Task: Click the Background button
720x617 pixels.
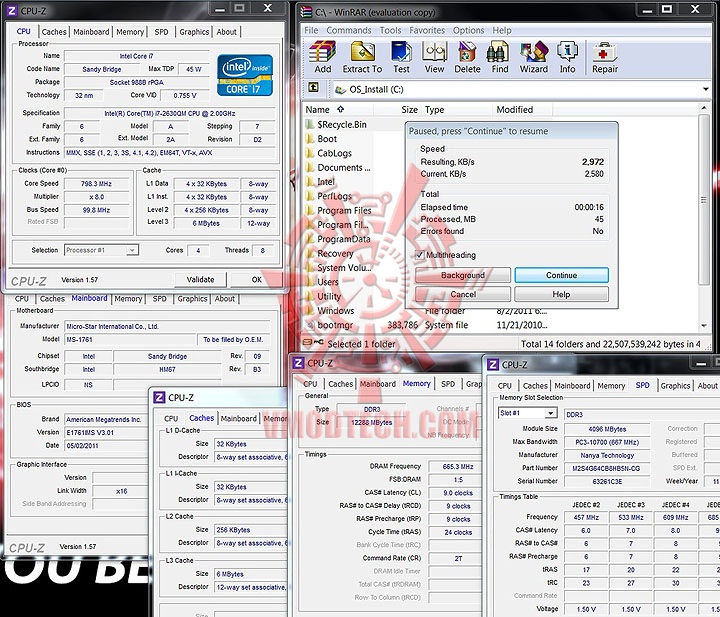Action: (x=462, y=275)
